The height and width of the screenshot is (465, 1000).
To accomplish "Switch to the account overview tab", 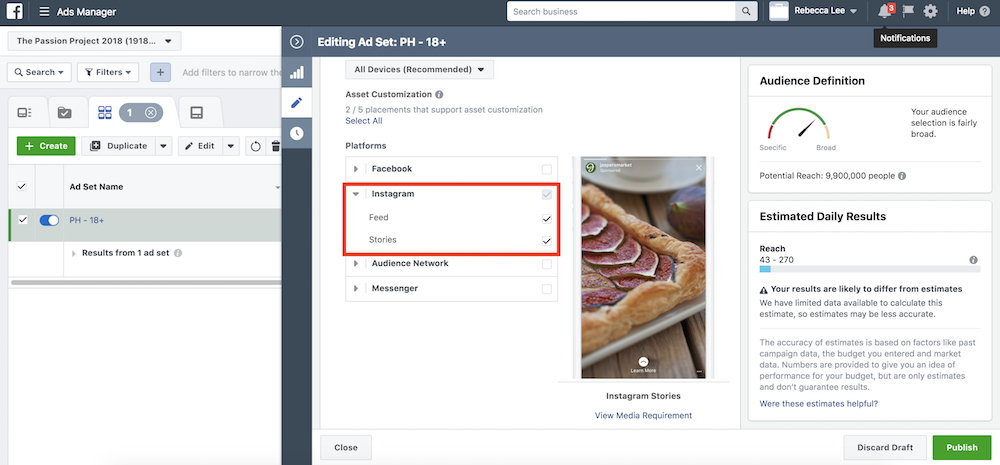I will 25,113.
